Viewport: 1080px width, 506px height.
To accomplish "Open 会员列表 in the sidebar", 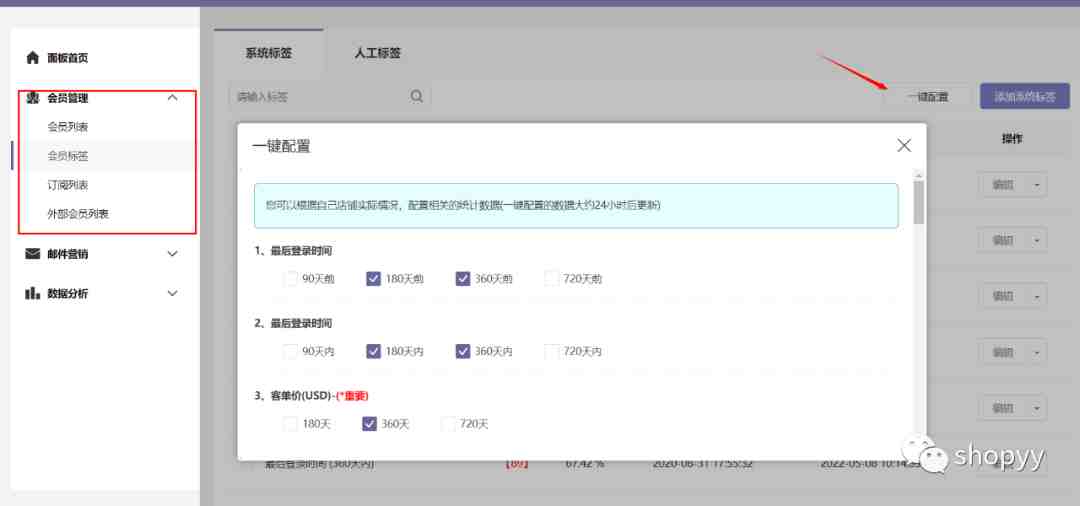I will coord(68,127).
